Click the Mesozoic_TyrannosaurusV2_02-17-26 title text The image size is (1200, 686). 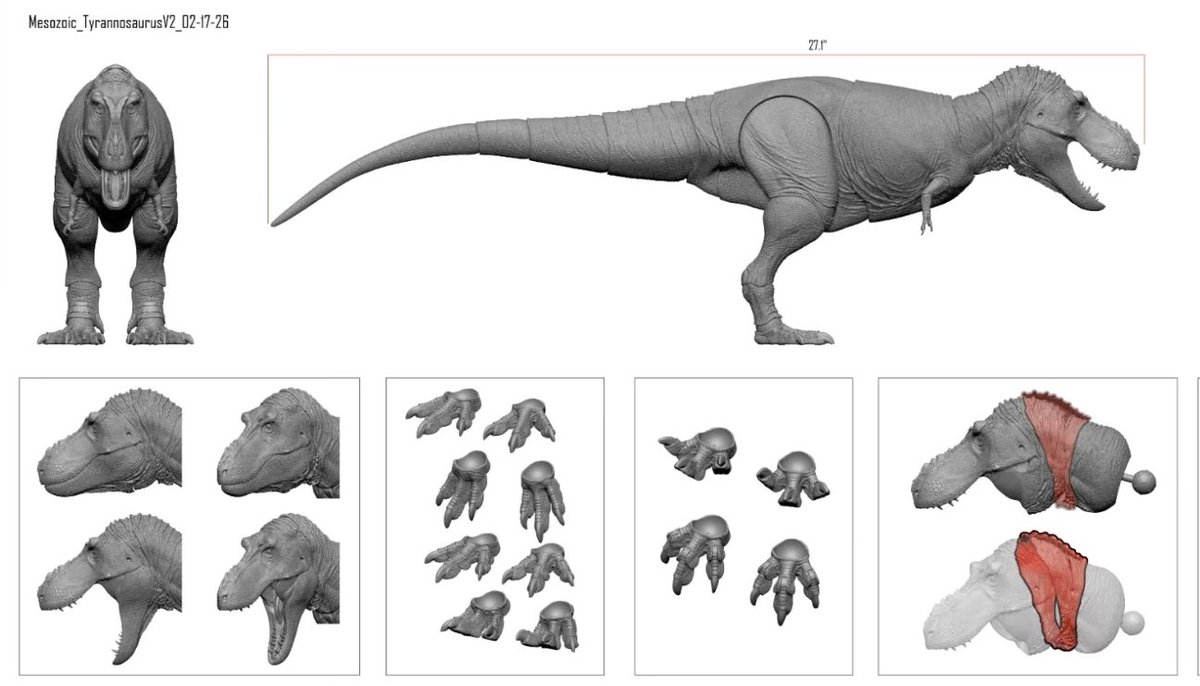(x=128, y=21)
